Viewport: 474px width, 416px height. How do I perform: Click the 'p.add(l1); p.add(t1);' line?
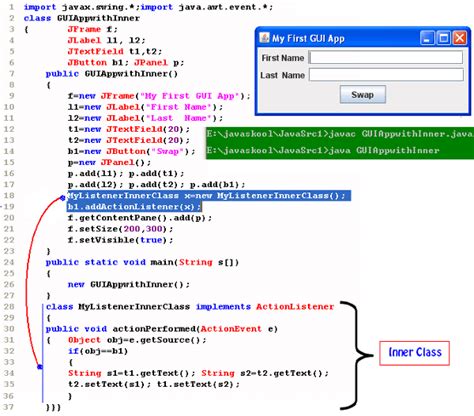pyautogui.click(x=126, y=173)
